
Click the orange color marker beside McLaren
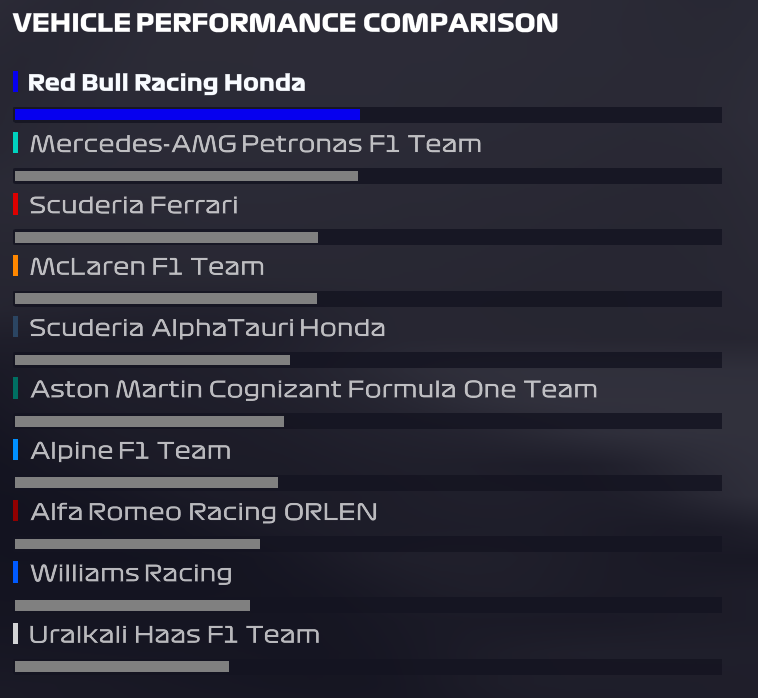(x=16, y=266)
